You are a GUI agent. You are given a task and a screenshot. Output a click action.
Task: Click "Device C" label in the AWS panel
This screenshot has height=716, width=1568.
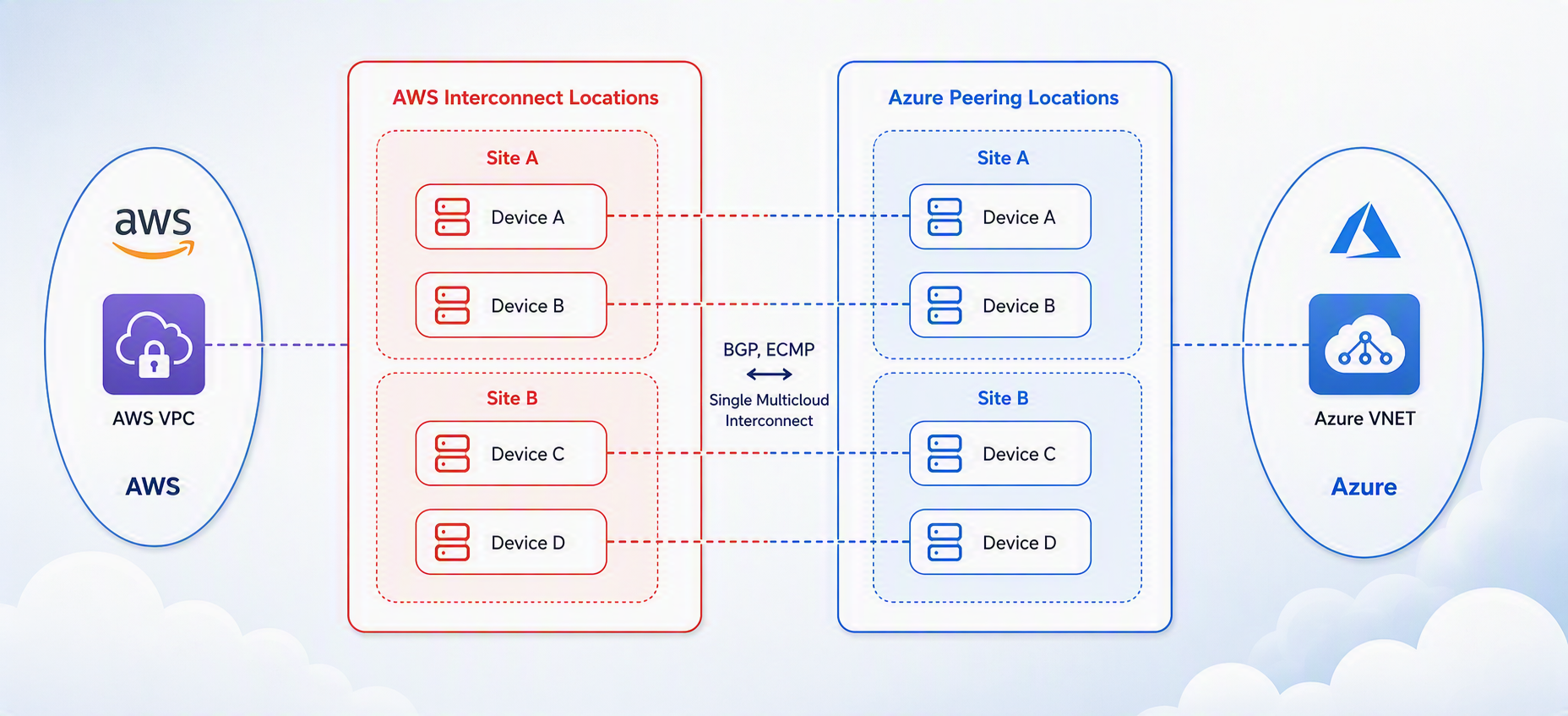[528, 454]
